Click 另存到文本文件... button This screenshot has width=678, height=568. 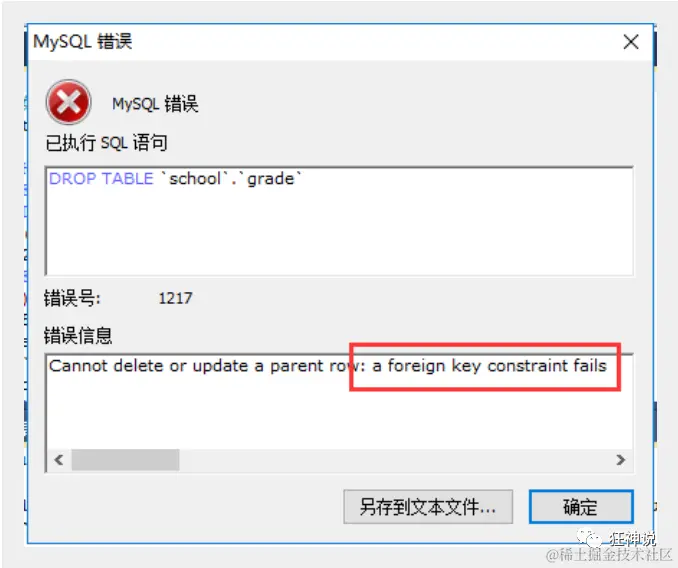(428, 506)
